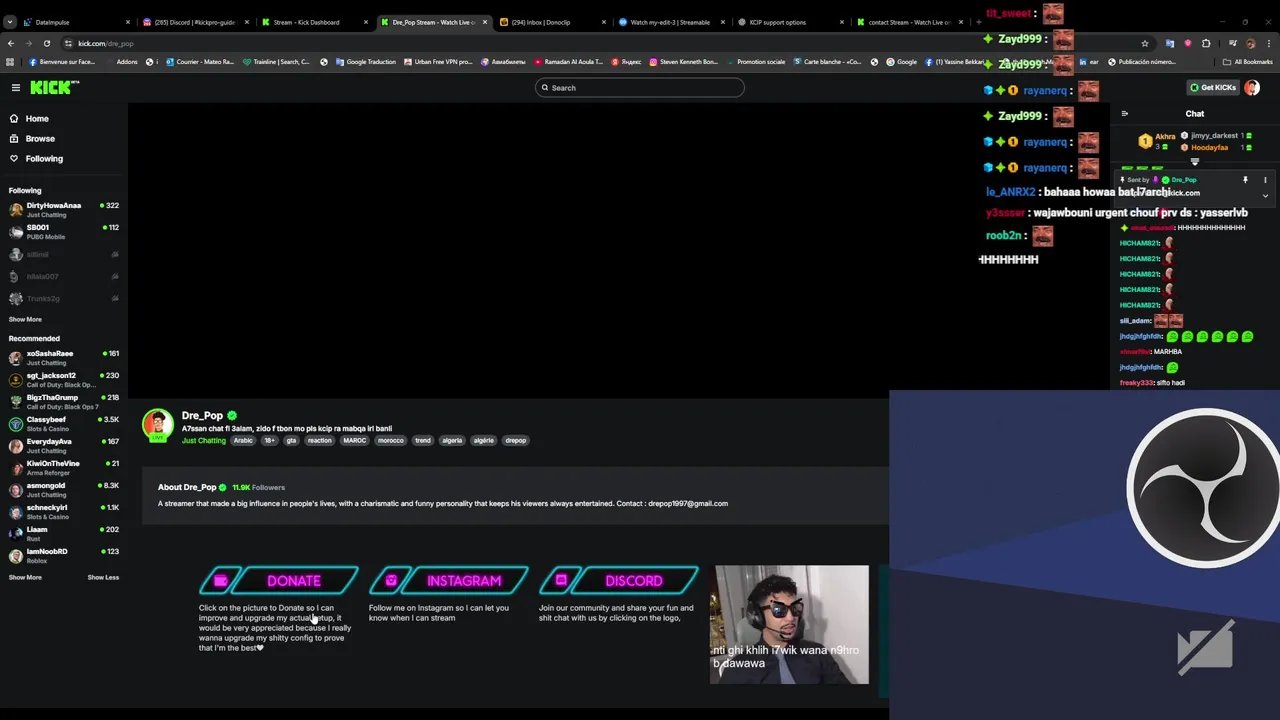Open pinned message three-dot options

tap(1265, 180)
